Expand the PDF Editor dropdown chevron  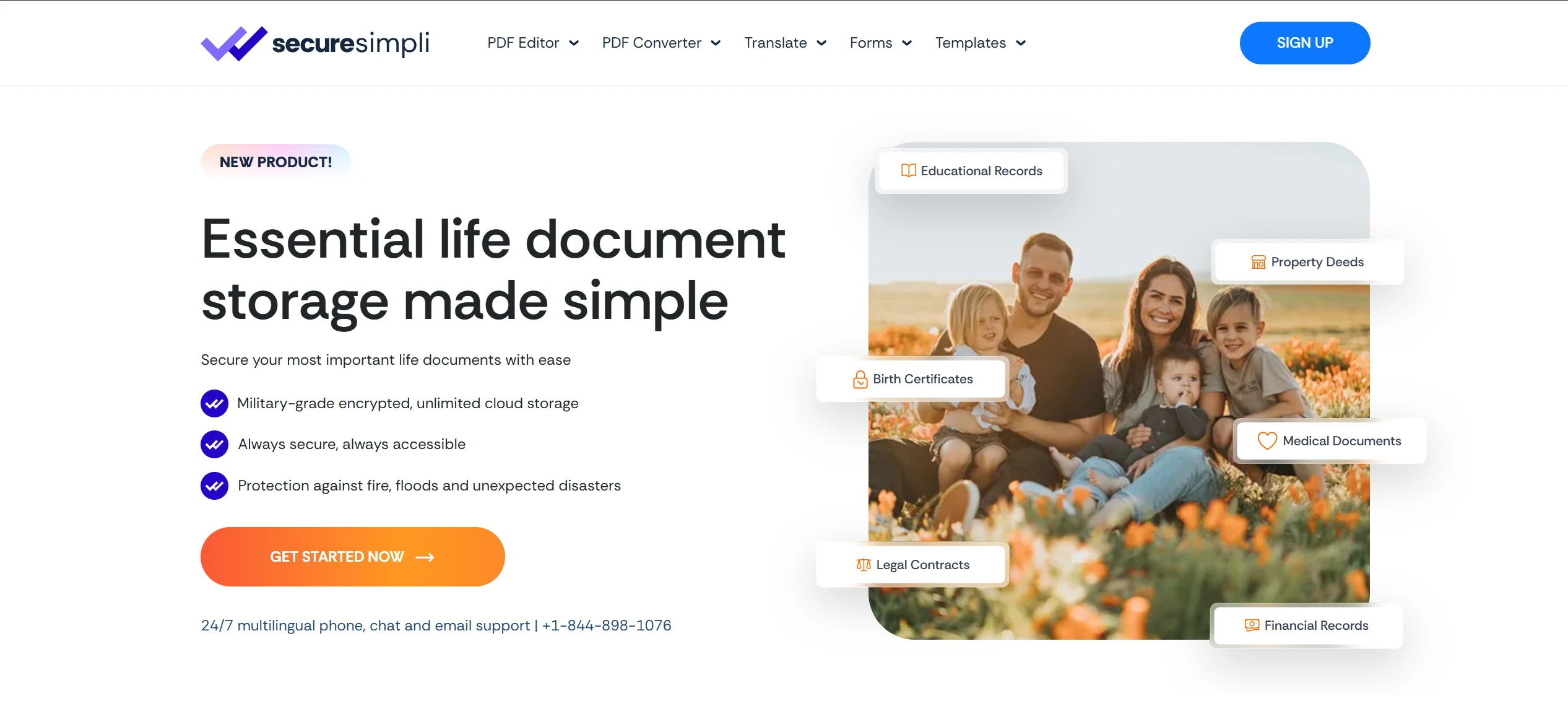pos(574,43)
